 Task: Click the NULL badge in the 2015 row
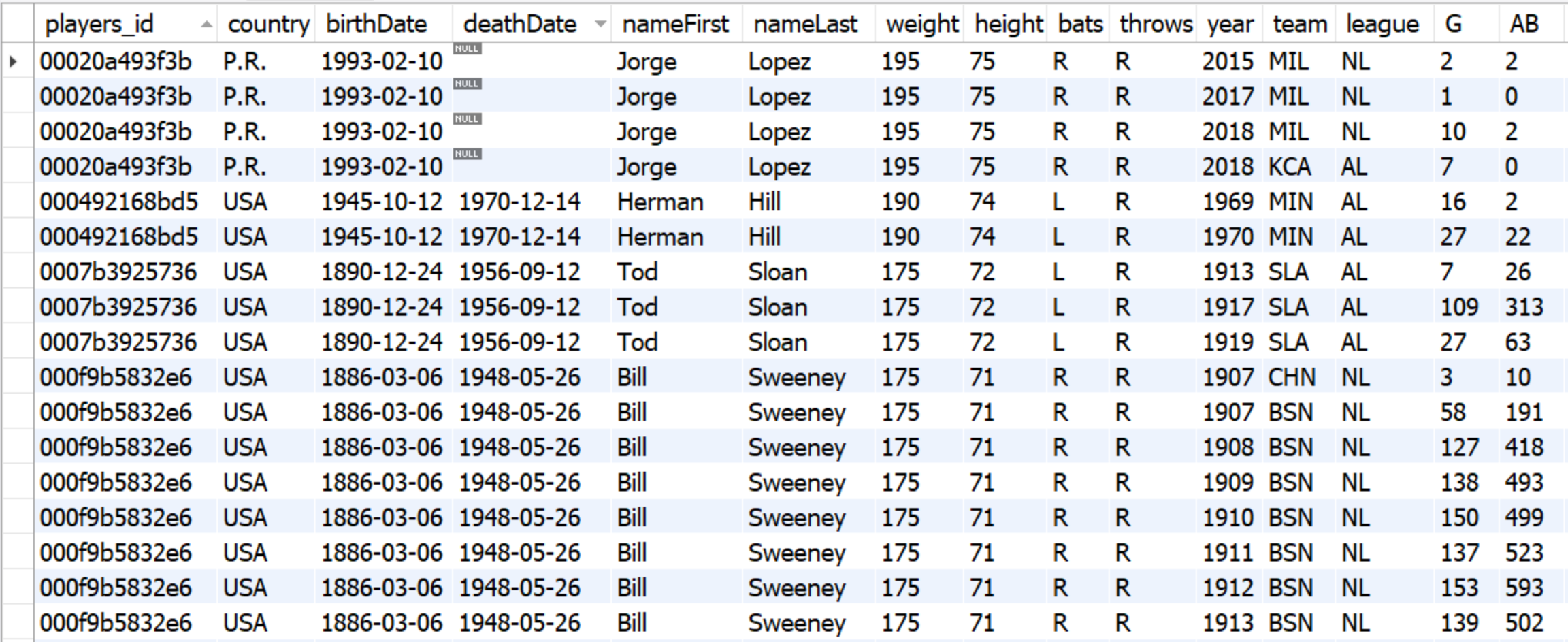467,49
